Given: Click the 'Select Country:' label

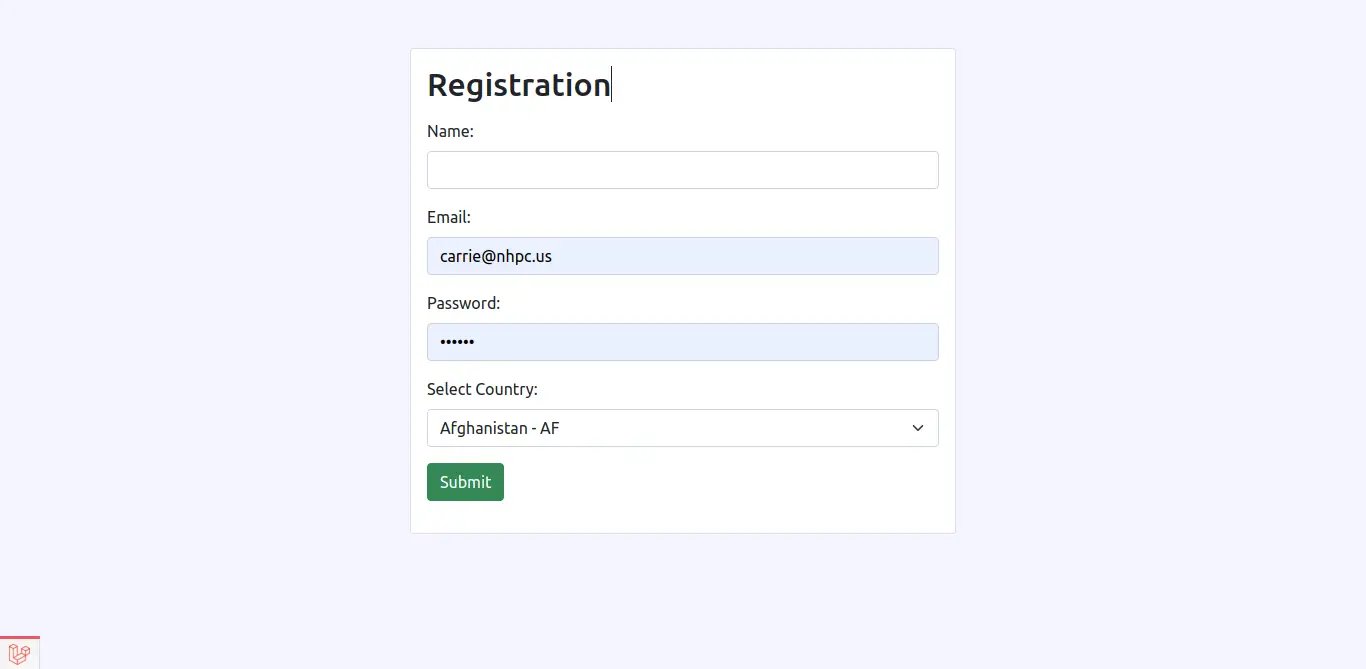Looking at the screenshot, I should [x=482, y=389].
